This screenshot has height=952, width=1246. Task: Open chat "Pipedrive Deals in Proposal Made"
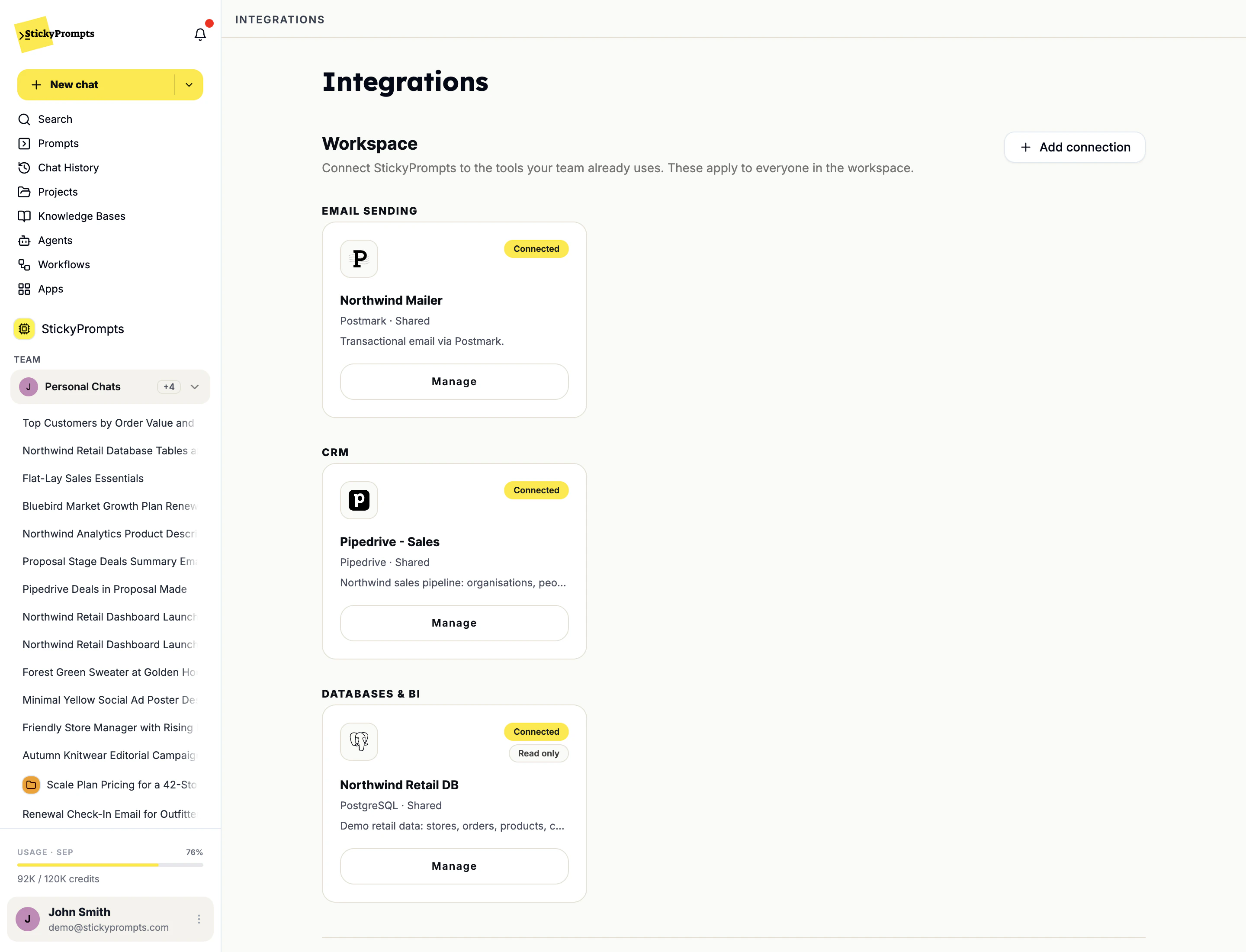coord(110,589)
